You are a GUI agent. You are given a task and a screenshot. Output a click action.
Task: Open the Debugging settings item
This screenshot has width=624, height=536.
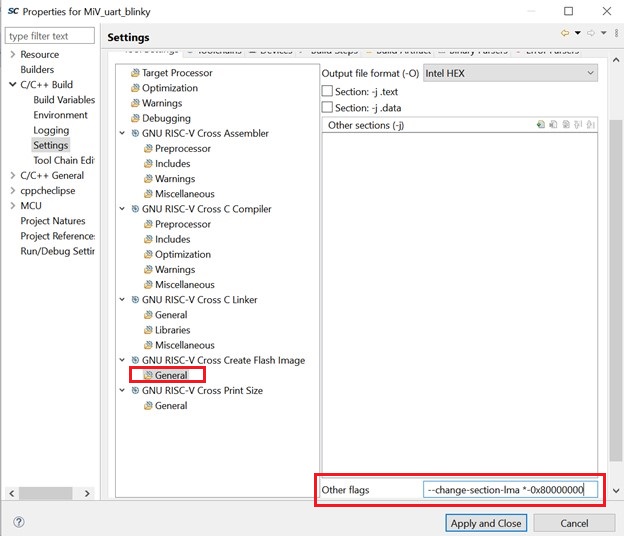click(165, 118)
